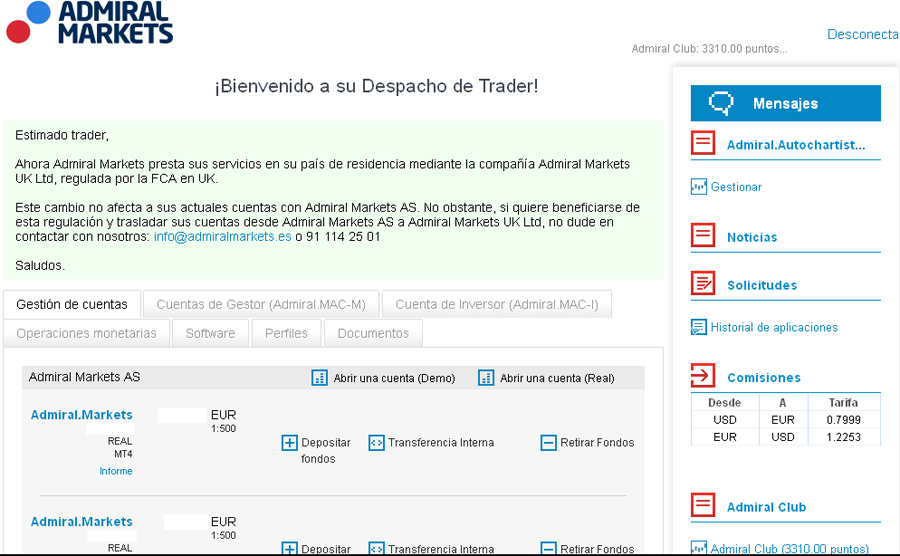Open a Demo account via Abrir una cuenta (Demo)
The width and height of the screenshot is (900, 556).
(383, 378)
